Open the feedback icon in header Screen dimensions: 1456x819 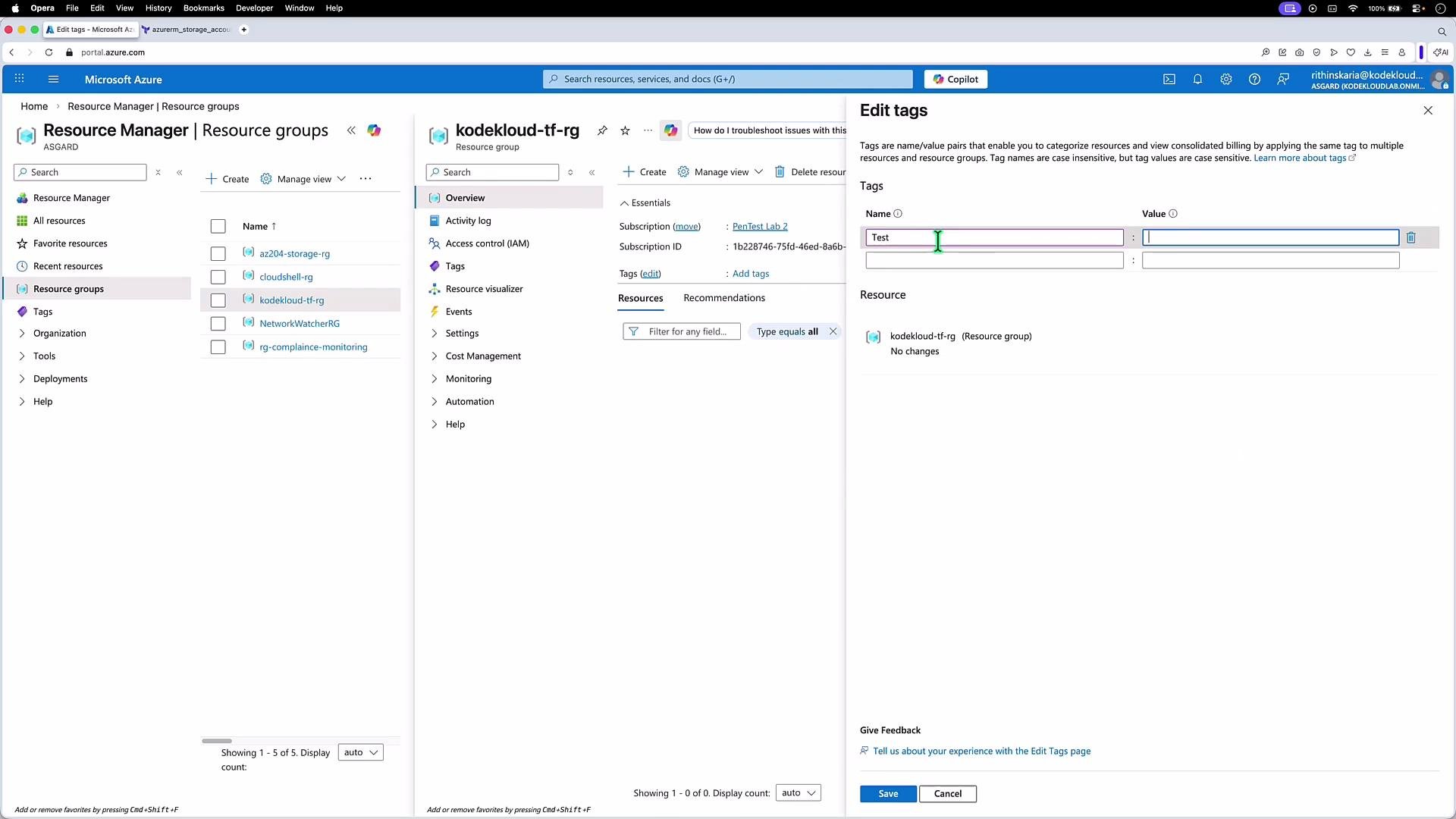coord(1283,79)
